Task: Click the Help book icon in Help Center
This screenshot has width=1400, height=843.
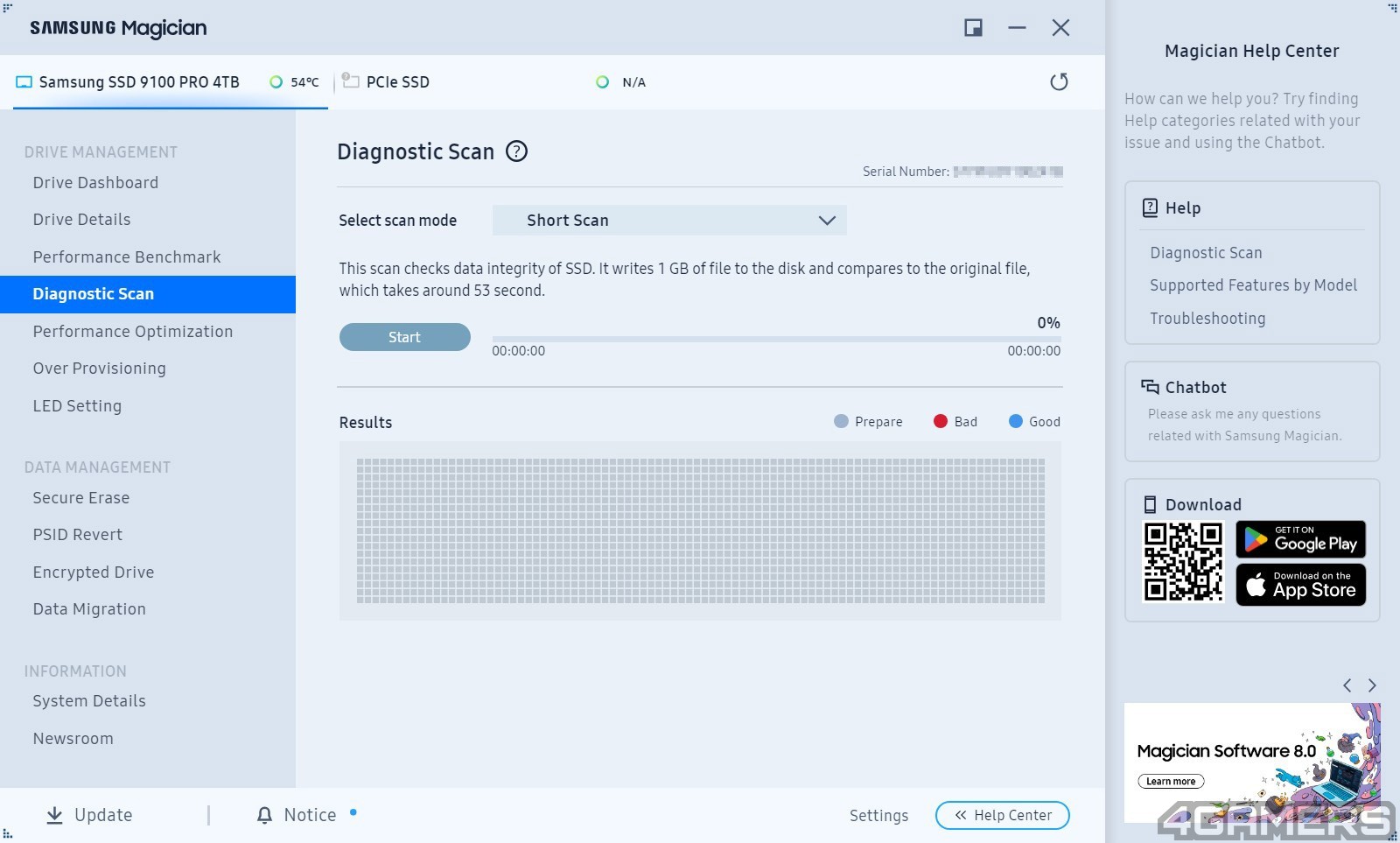Action: [x=1150, y=207]
